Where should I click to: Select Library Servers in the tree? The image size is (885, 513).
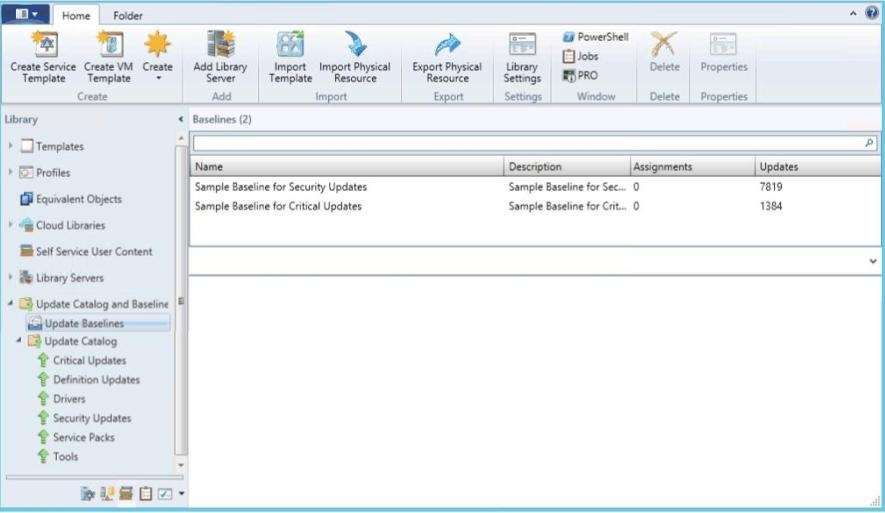[70, 278]
